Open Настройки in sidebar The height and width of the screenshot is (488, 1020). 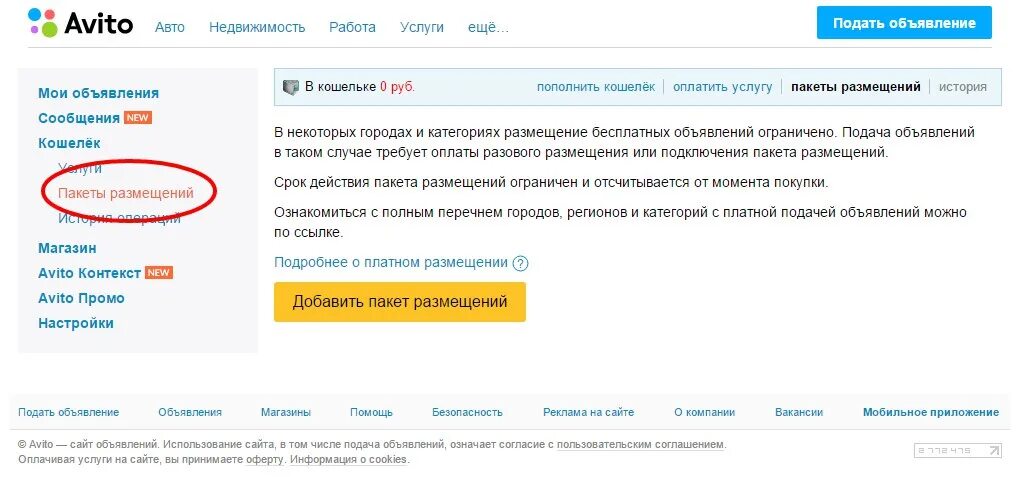[75, 323]
